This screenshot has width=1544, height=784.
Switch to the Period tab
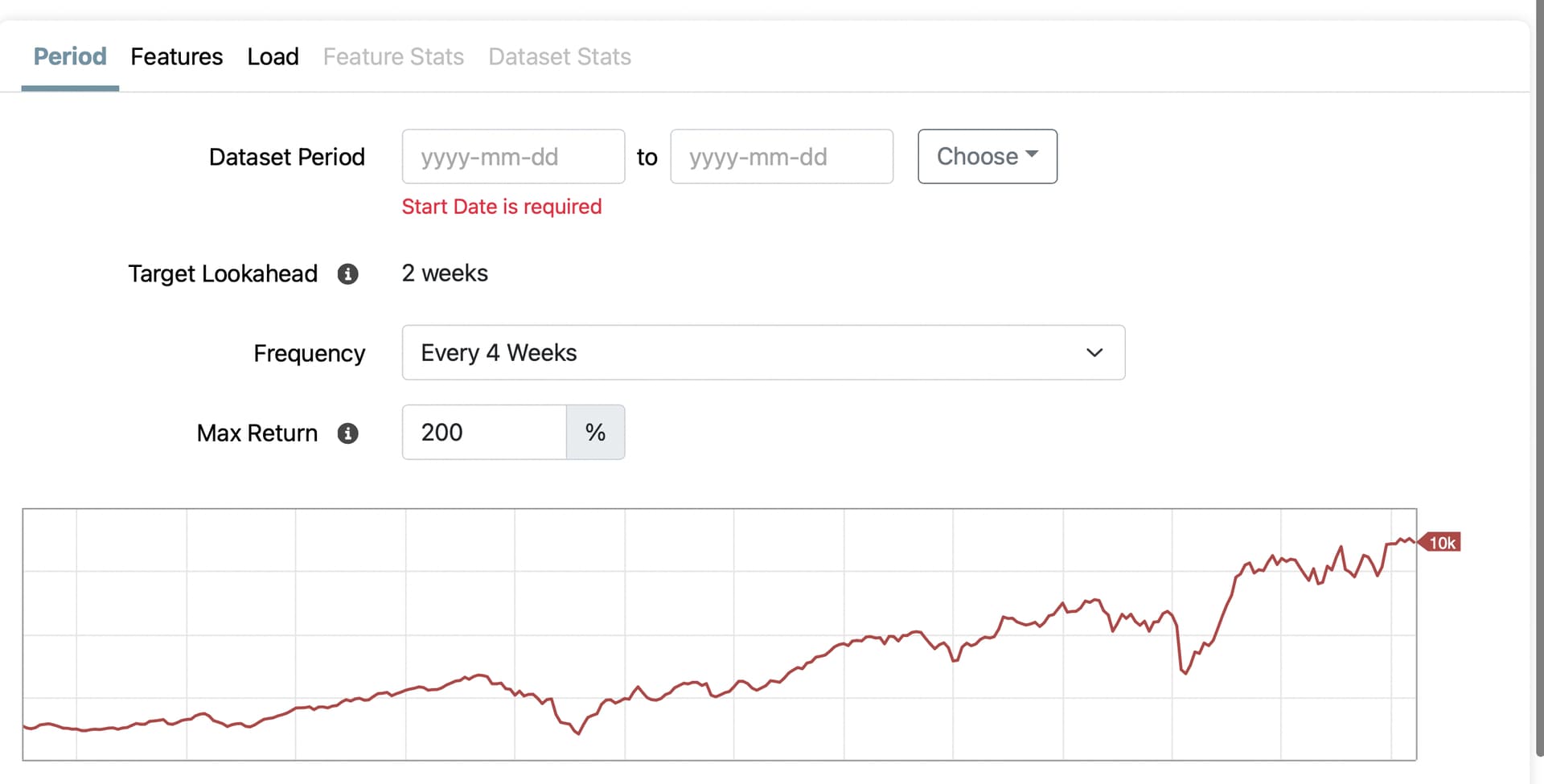coord(70,57)
